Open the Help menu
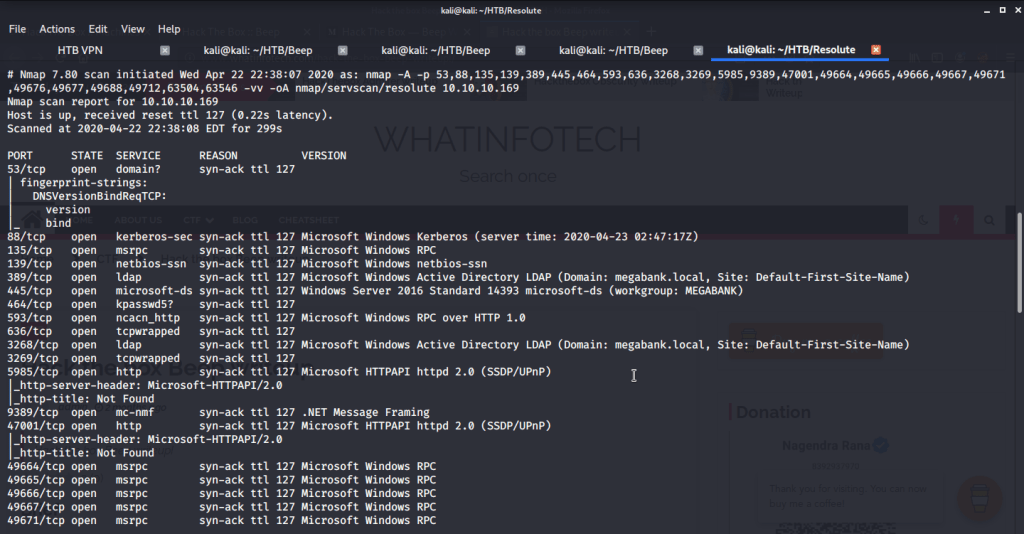1024x534 pixels. pos(169,29)
